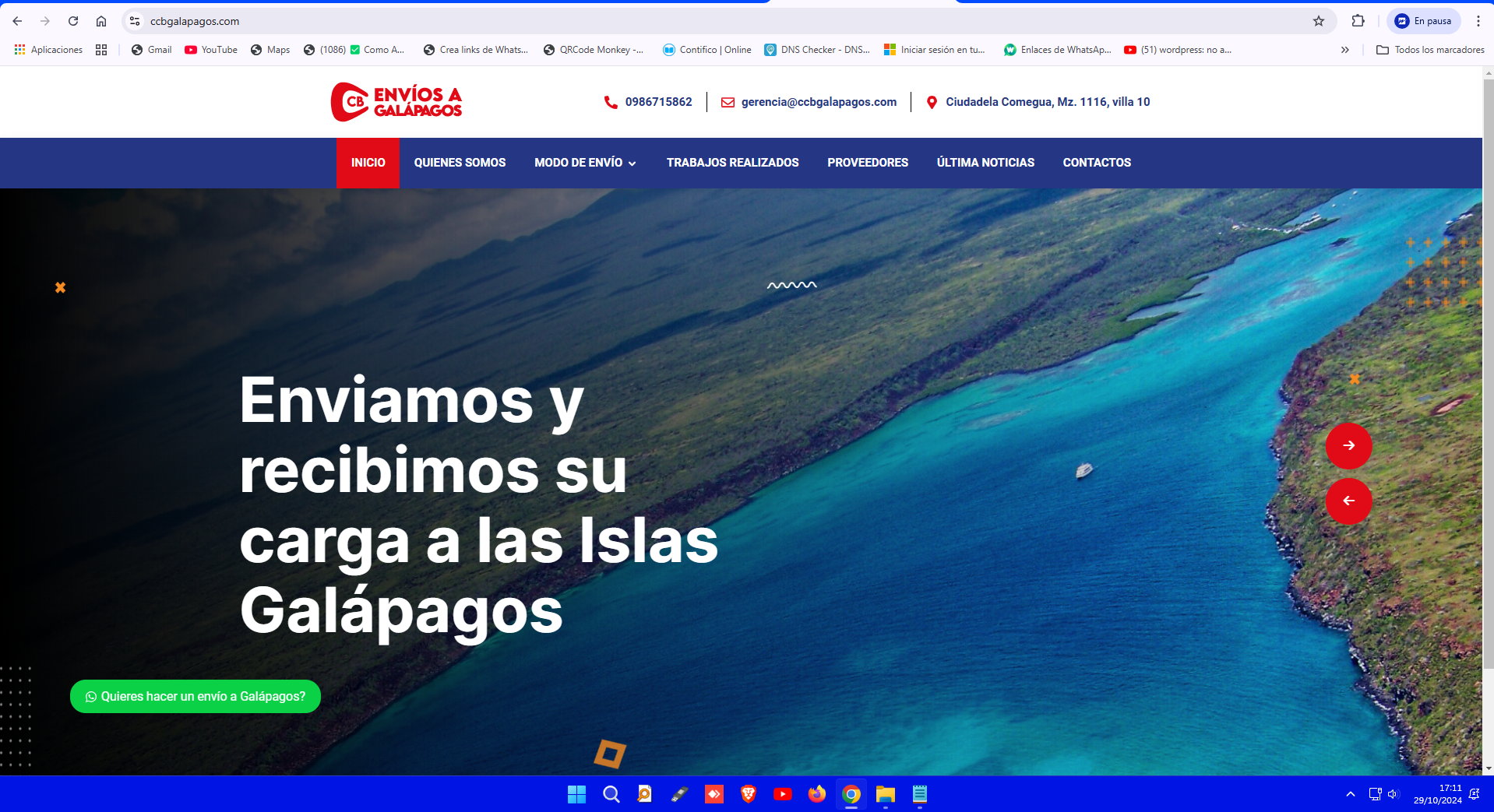Viewport: 1494px width, 812px height.
Task: Click the red previous slide arrow
Action: pyautogui.click(x=1348, y=501)
